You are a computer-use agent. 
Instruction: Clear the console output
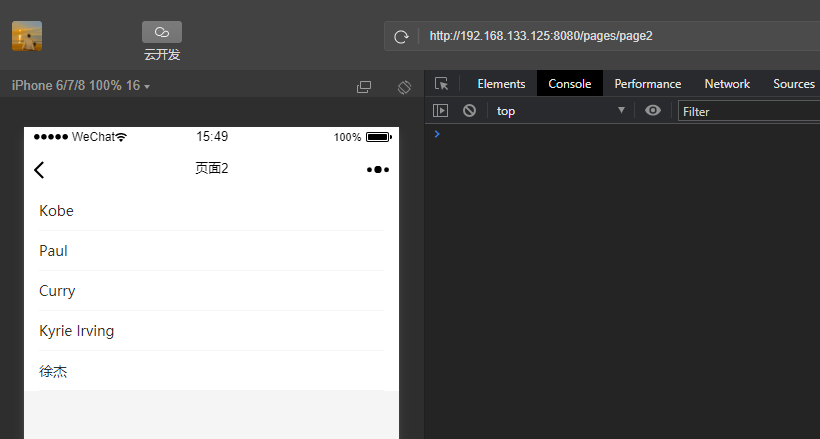[x=469, y=110]
